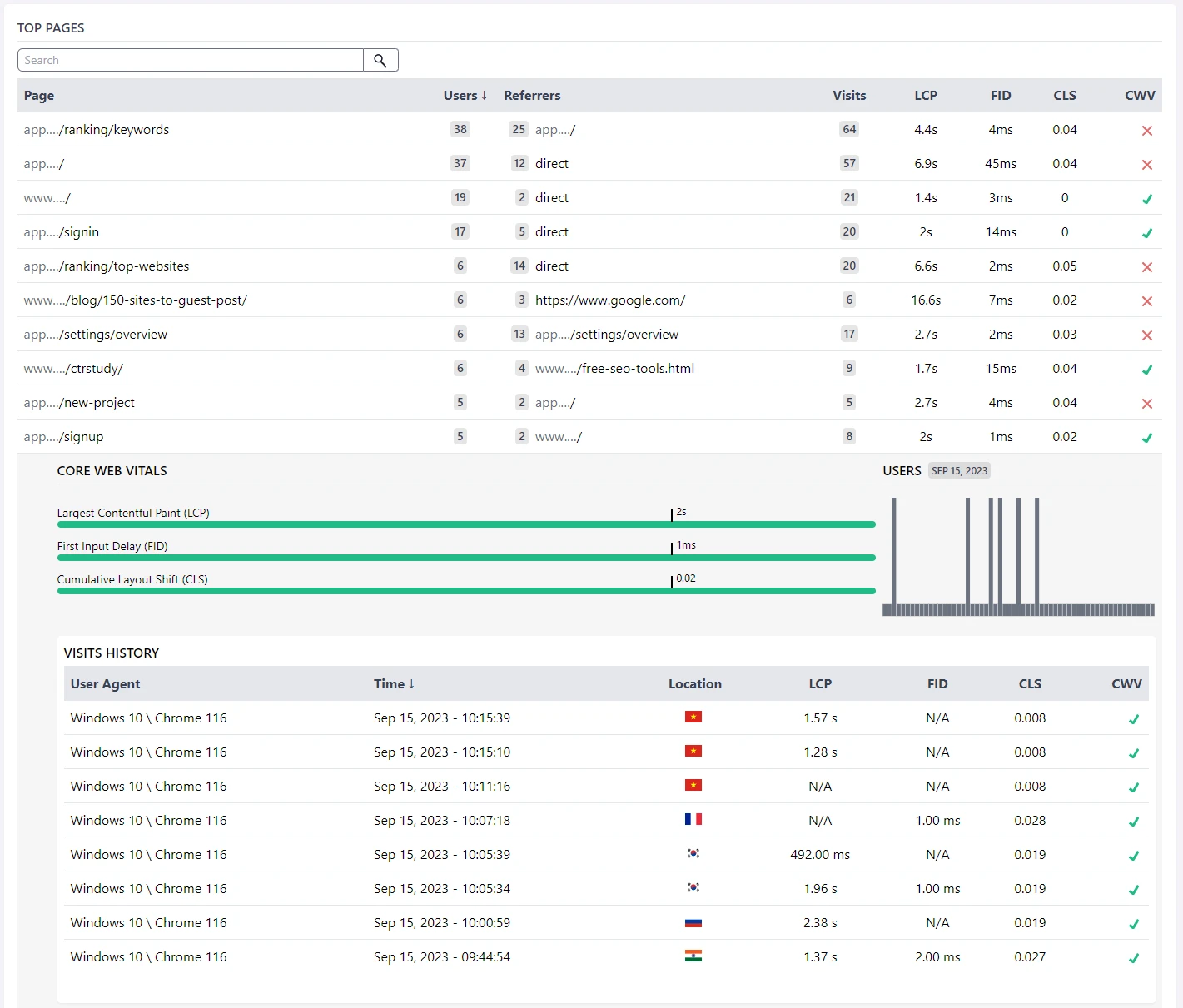The width and height of the screenshot is (1183, 1008).
Task: Sort by Users column header
Action: coord(465,96)
